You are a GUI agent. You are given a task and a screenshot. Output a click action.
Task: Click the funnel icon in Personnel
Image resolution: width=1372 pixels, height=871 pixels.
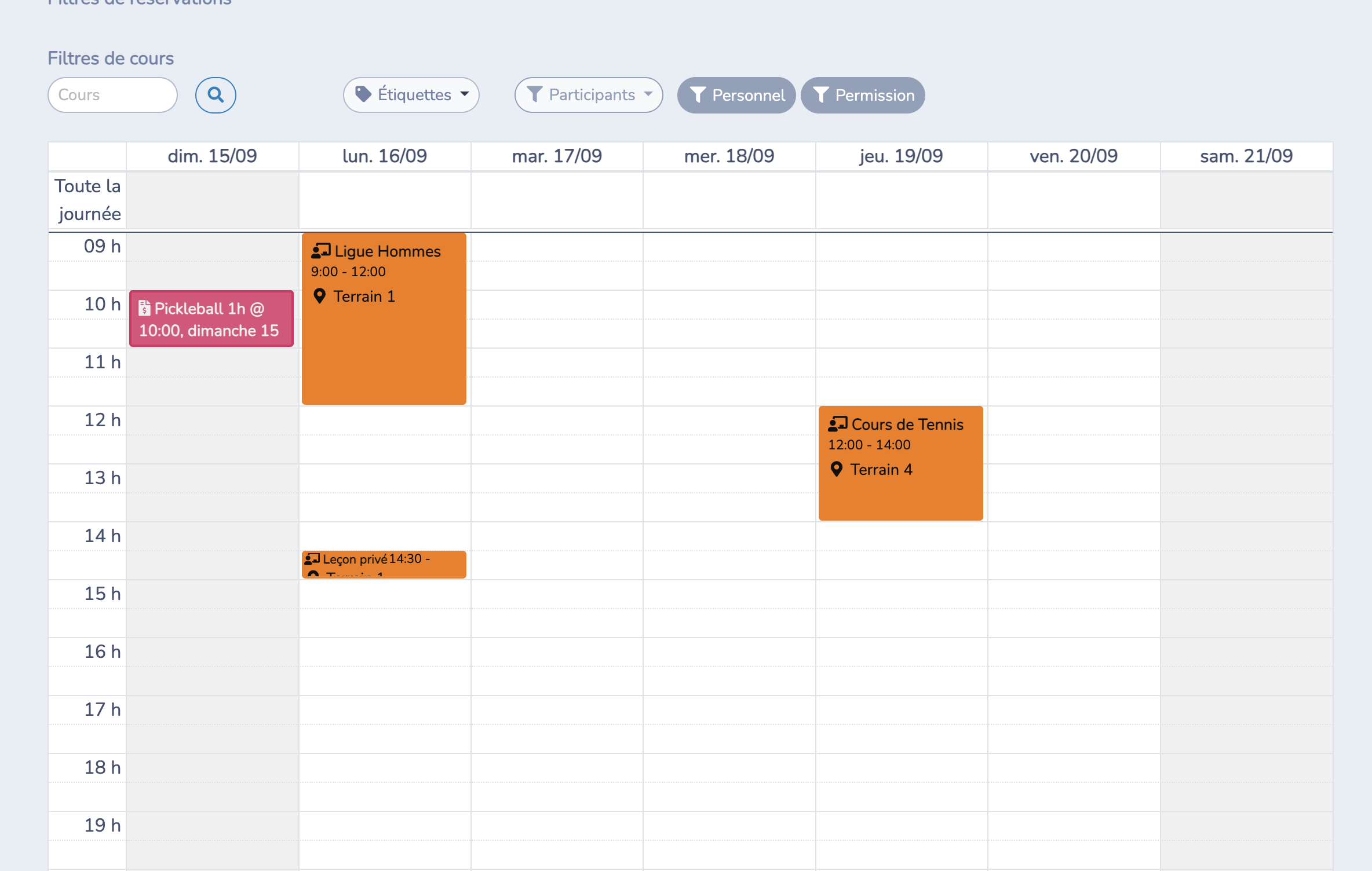[698, 95]
